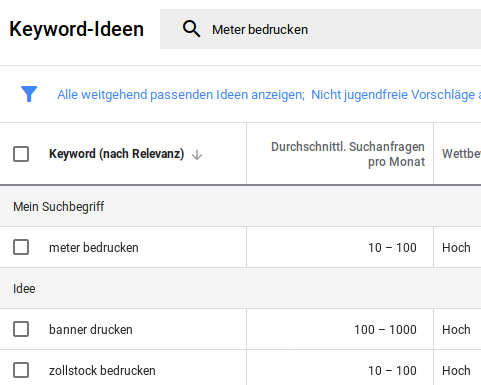The image size is (481, 385).
Task: Click 'Hoch' in the zollstock bedrucken row
Action: (456, 371)
